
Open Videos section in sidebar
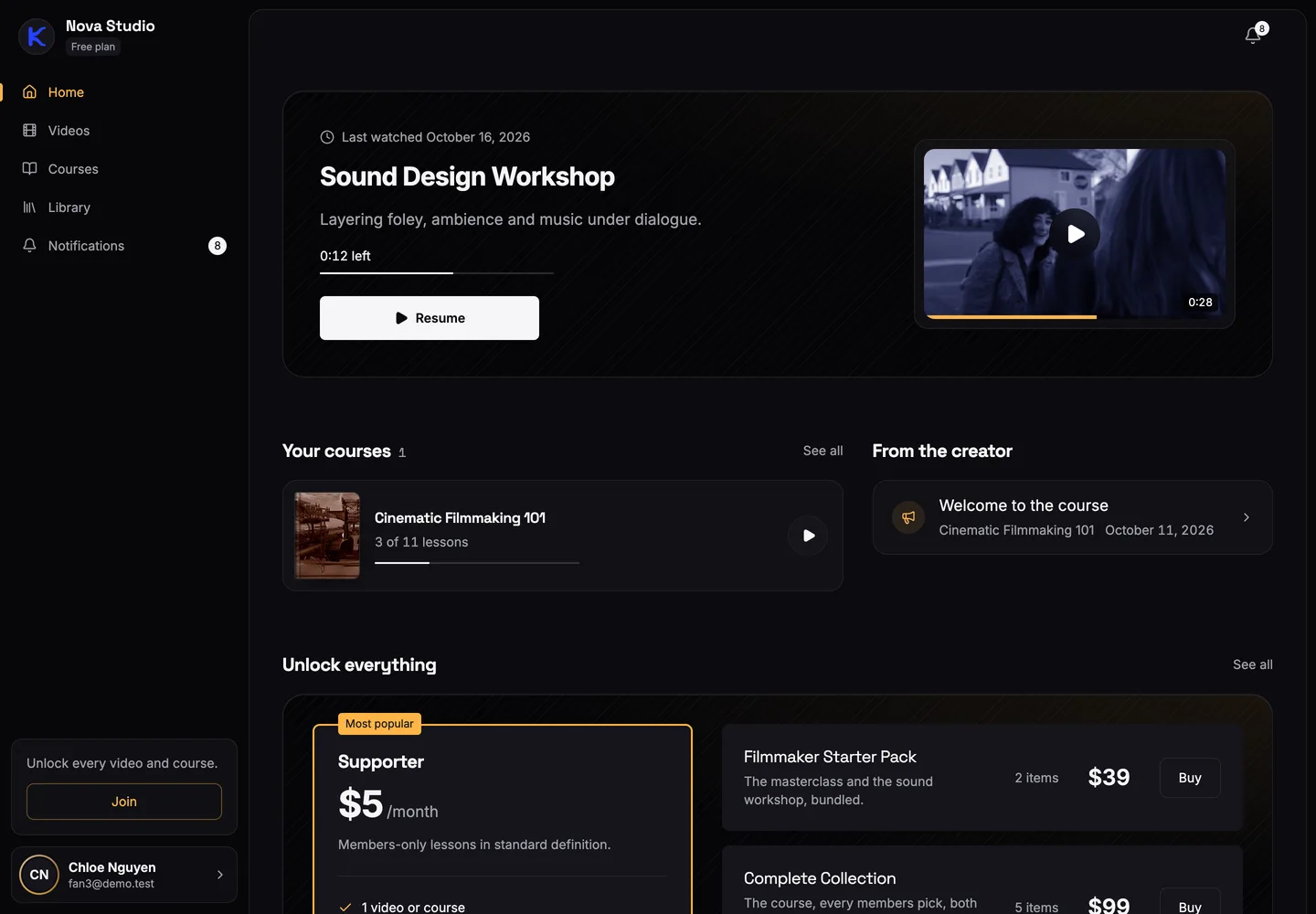tap(124, 131)
